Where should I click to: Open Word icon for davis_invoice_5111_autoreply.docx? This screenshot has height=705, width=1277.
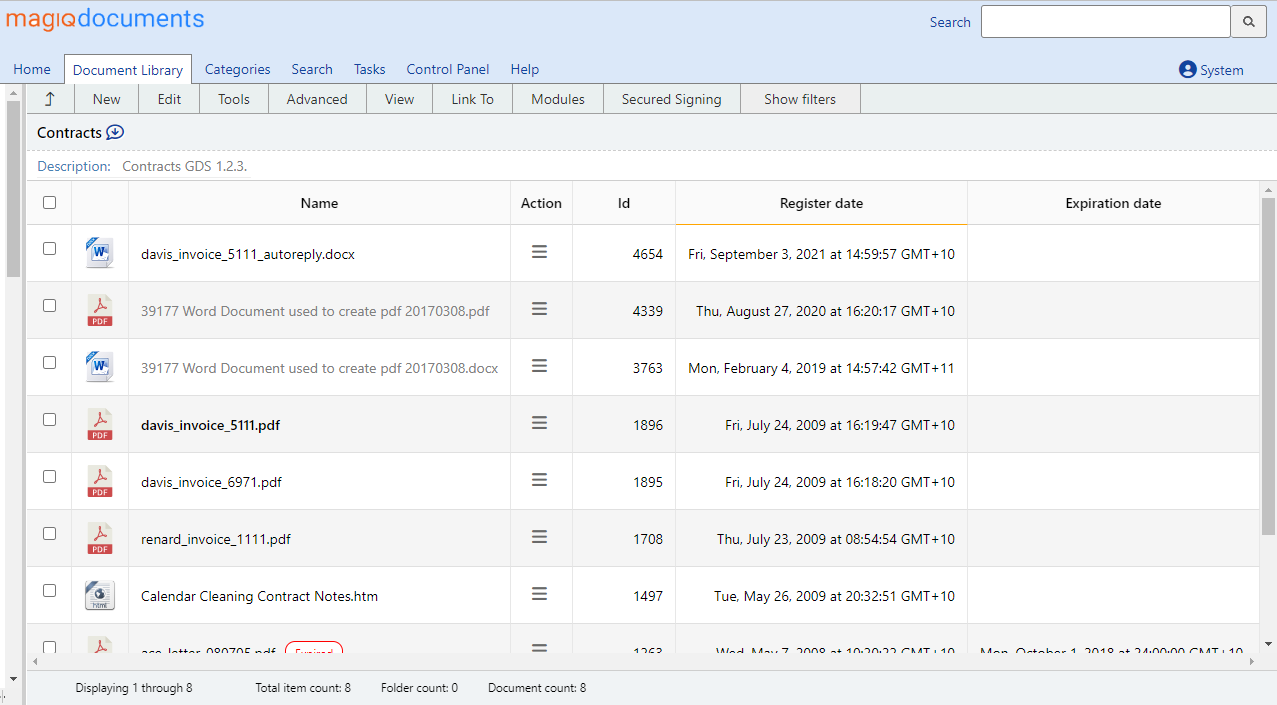tap(100, 253)
